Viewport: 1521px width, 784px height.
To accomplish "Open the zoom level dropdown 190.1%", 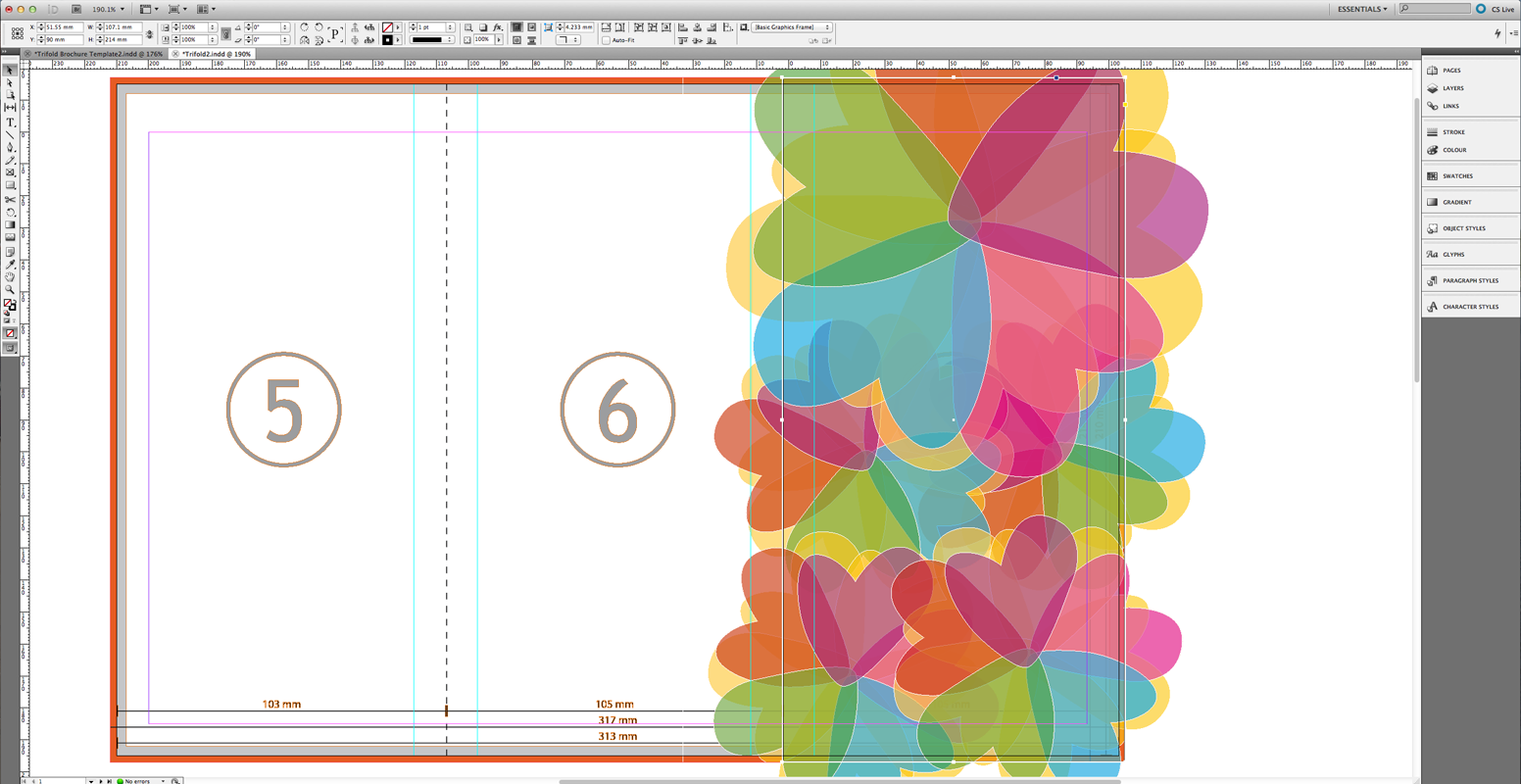I will tap(108, 9).
